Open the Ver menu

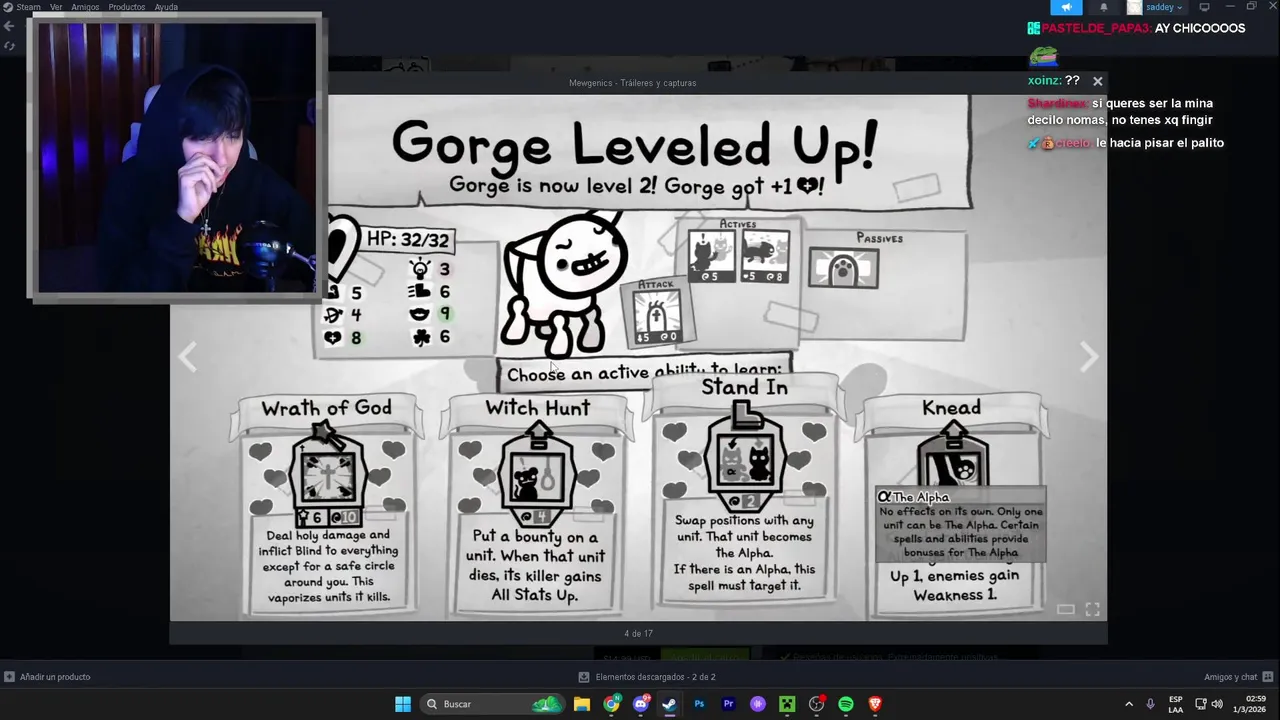click(x=56, y=7)
